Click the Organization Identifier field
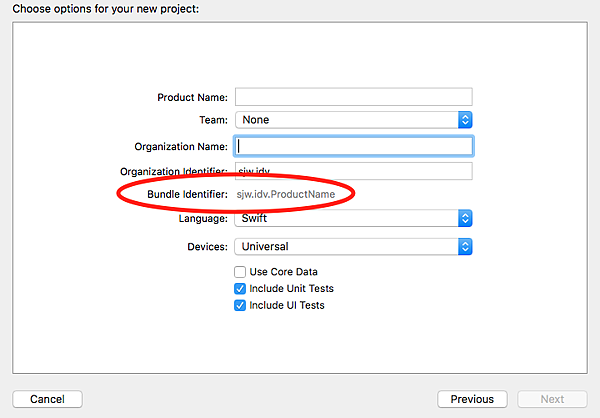 (x=352, y=171)
